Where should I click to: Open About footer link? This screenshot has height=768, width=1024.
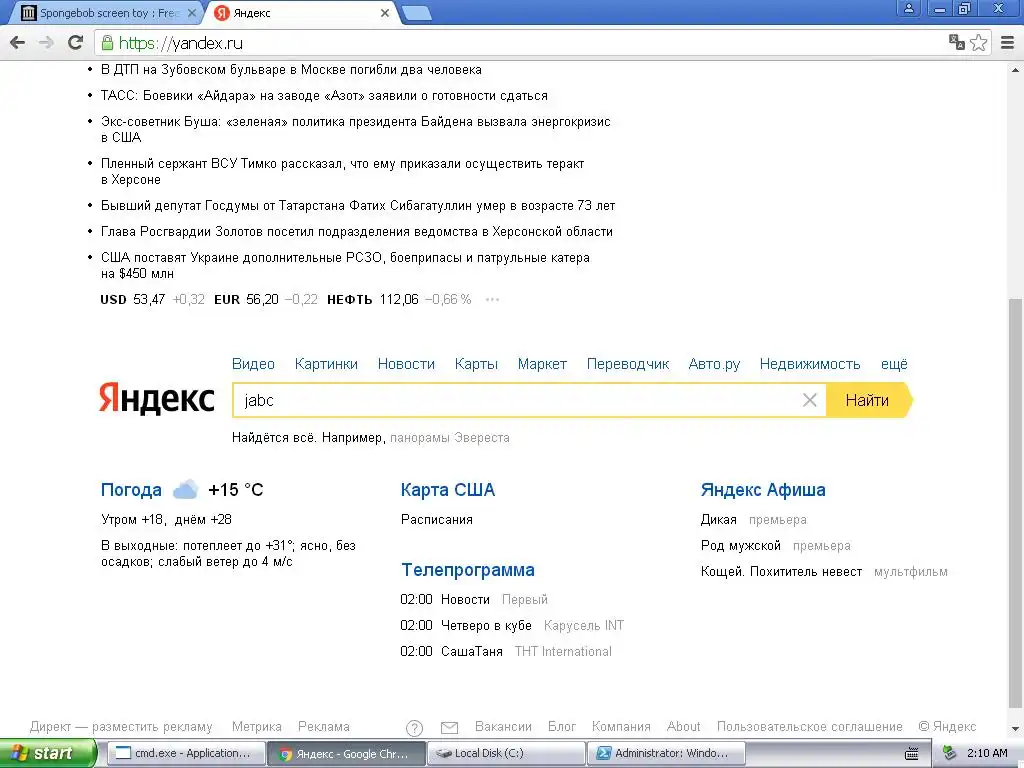click(x=683, y=727)
